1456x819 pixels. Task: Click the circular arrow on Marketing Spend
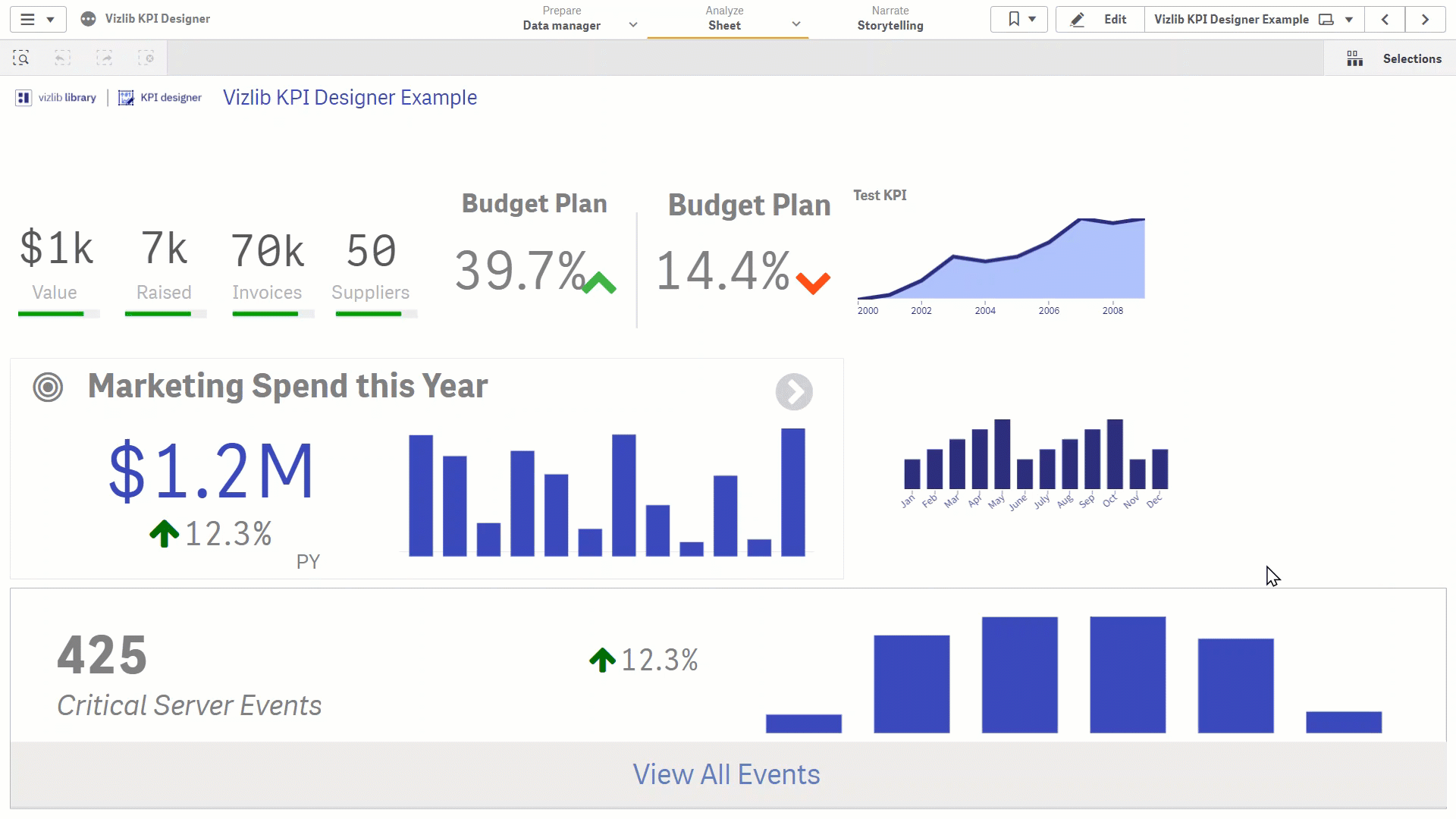tap(794, 392)
